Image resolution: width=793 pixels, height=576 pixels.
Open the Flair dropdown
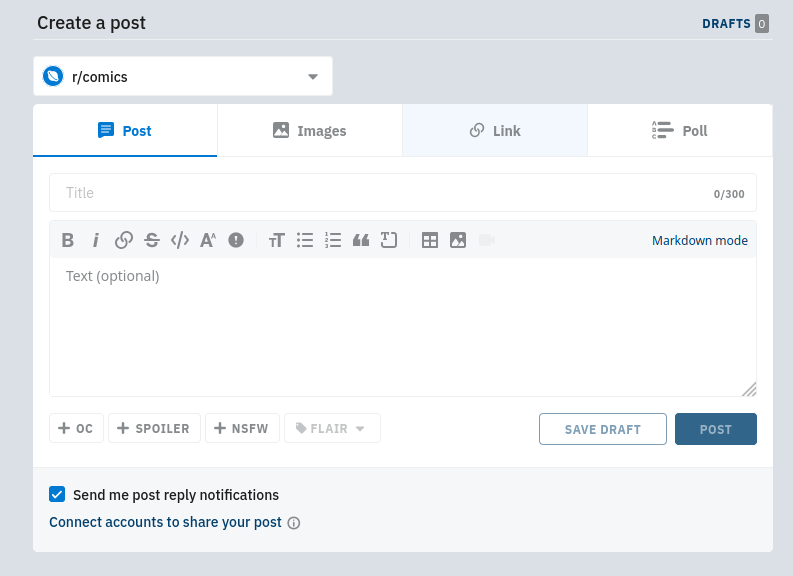(x=332, y=428)
